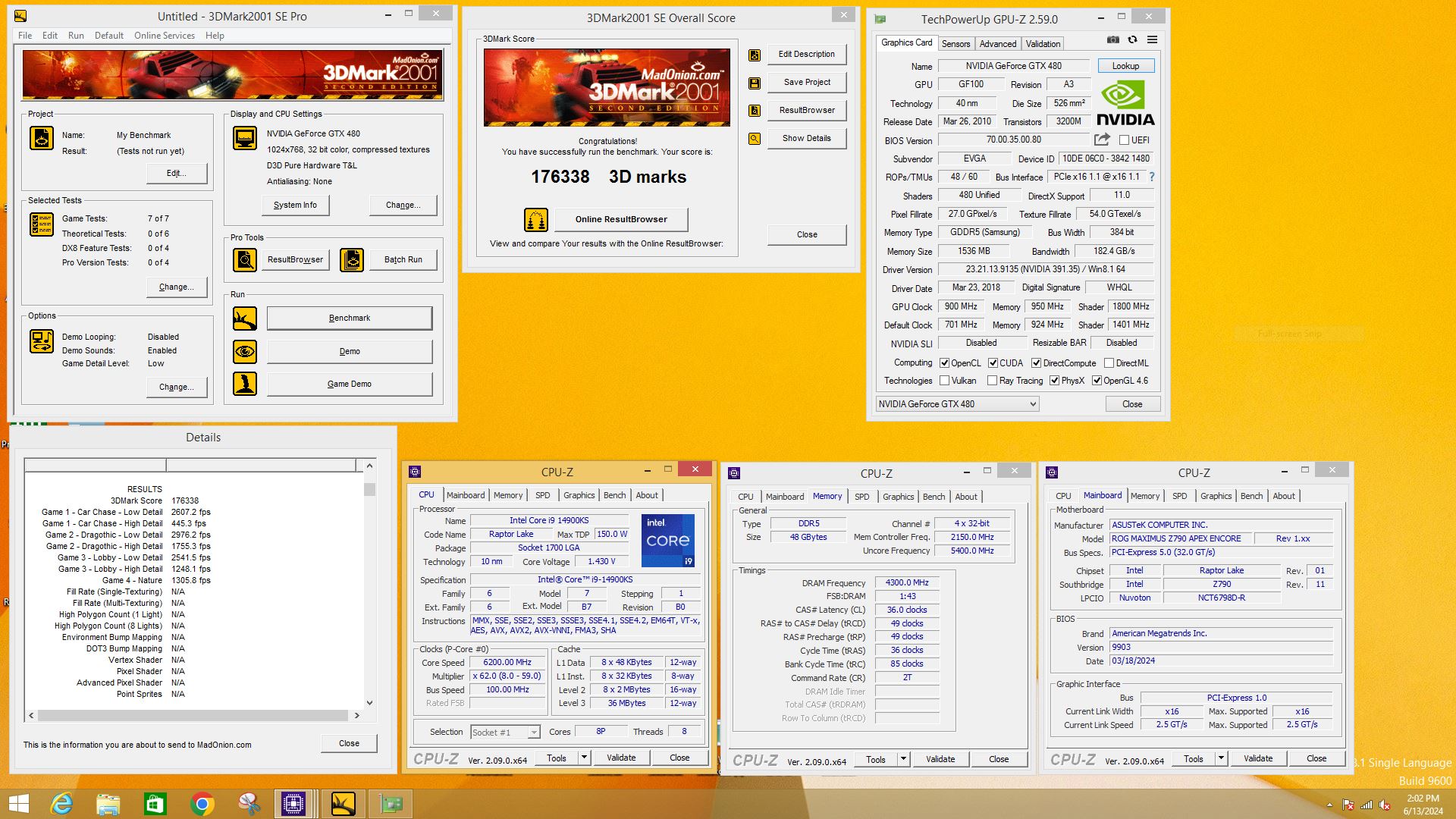Click the ResultBrowser icon in Overall Score window
Screen dimensions: 1456x819
click(755, 111)
